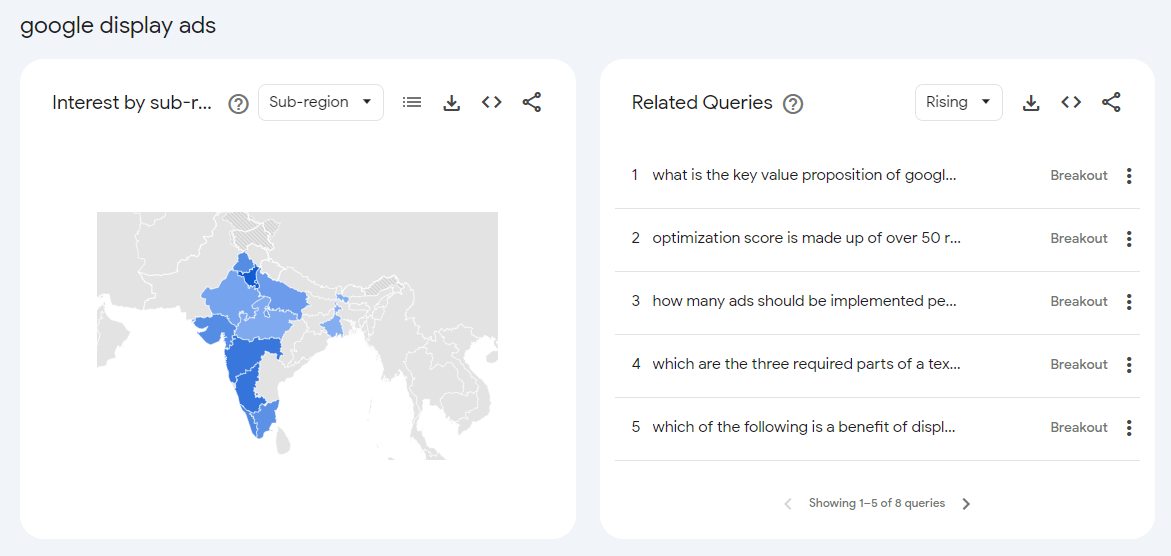Click the dark blue region on the India map
This screenshot has width=1171, height=556.
255,277
